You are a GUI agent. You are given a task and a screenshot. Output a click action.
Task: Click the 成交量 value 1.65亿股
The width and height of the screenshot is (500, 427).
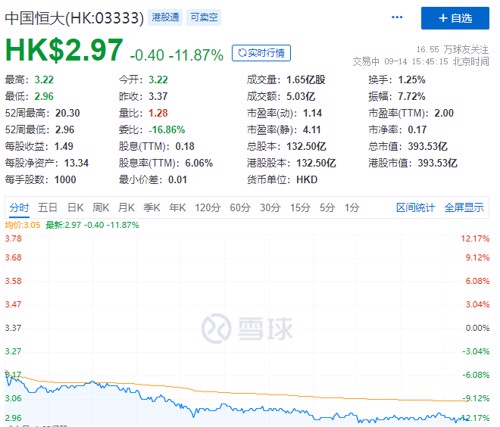point(306,80)
